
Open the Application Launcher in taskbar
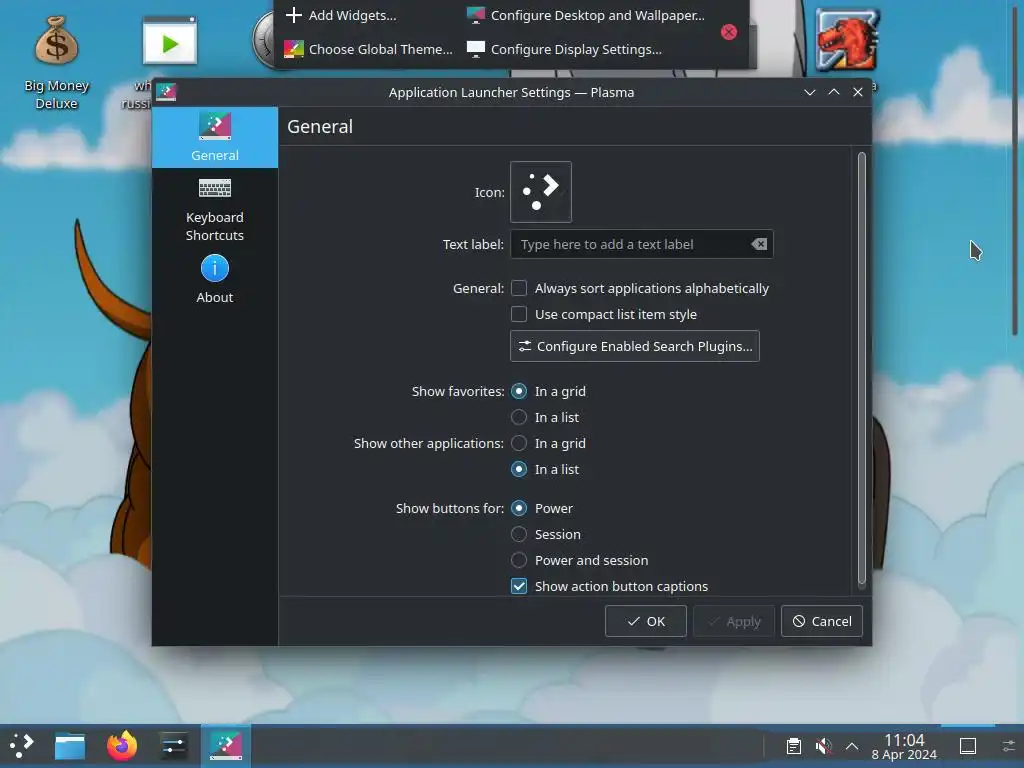coord(21,746)
